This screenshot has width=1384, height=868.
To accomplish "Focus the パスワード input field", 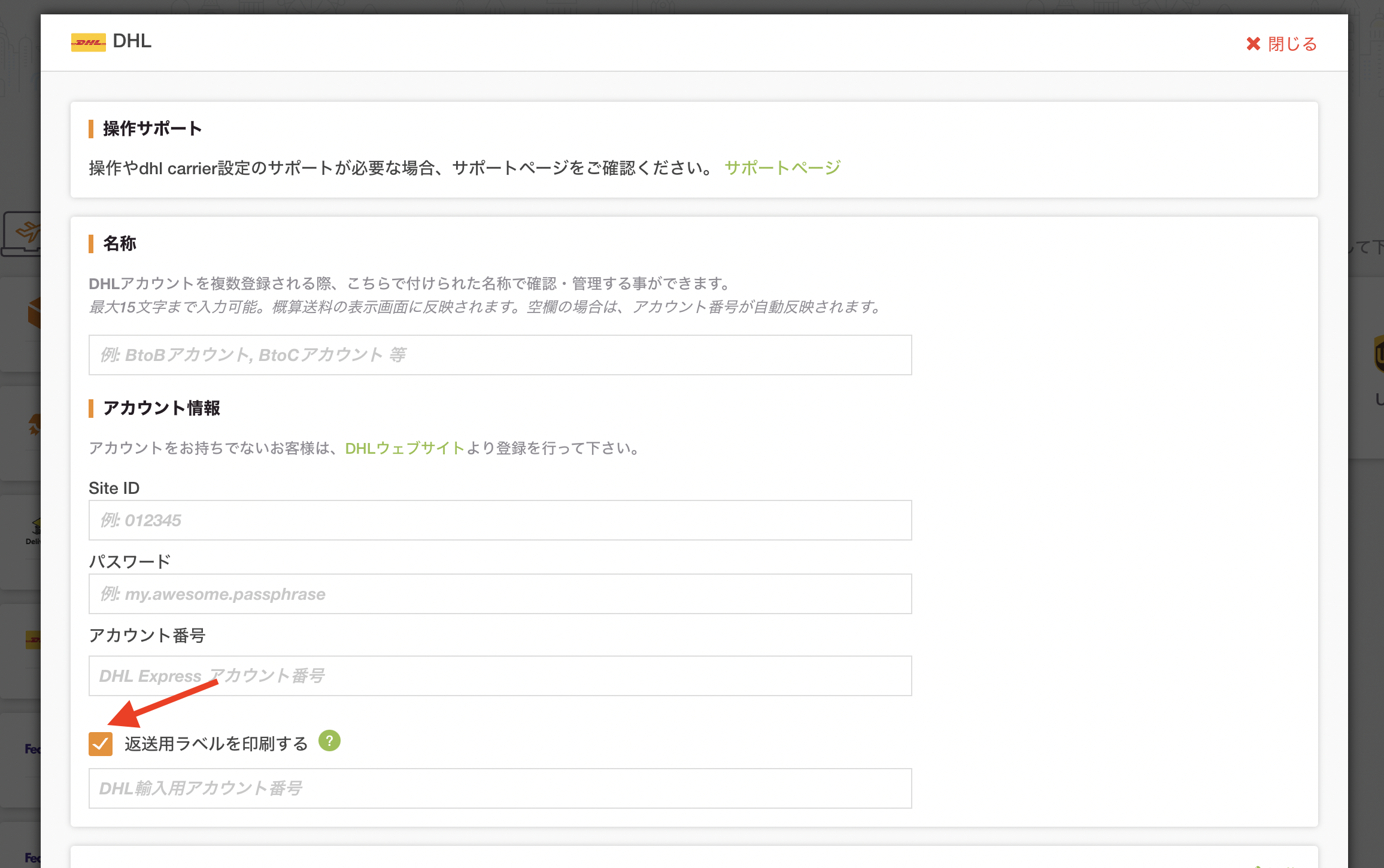I will [x=500, y=594].
